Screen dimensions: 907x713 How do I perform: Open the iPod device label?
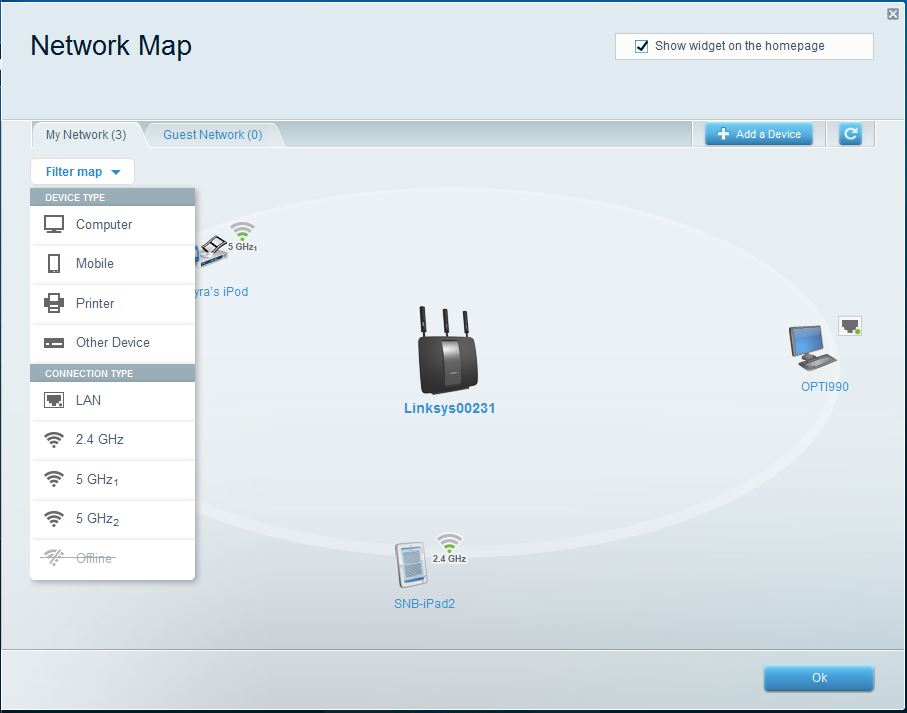(x=222, y=292)
